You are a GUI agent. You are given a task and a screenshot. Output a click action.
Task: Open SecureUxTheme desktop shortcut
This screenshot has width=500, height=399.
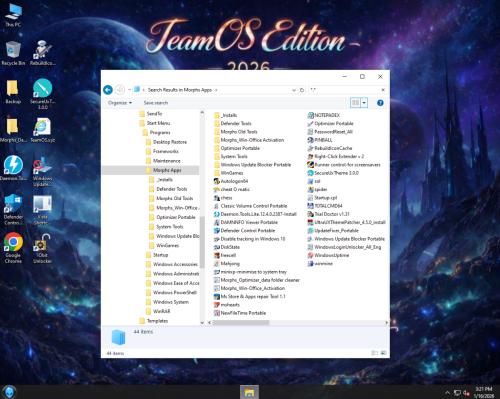pos(43,94)
